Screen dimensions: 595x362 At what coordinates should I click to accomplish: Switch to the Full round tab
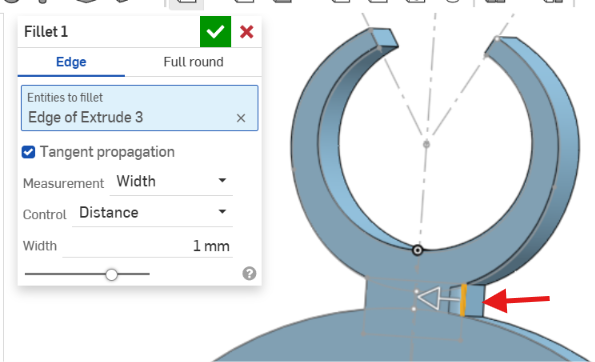[193, 62]
